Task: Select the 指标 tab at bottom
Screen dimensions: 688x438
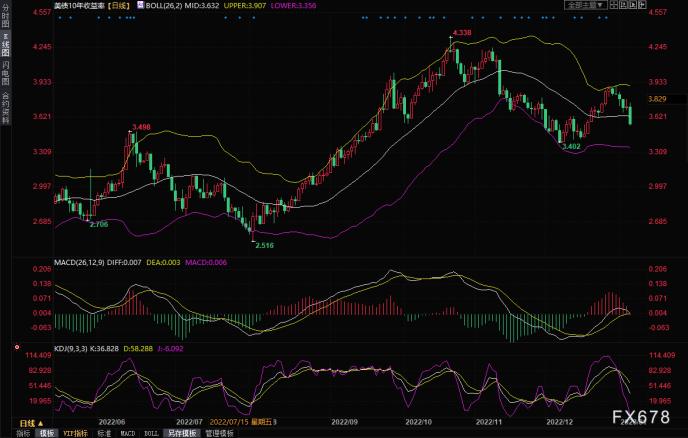Action: click(23, 433)
